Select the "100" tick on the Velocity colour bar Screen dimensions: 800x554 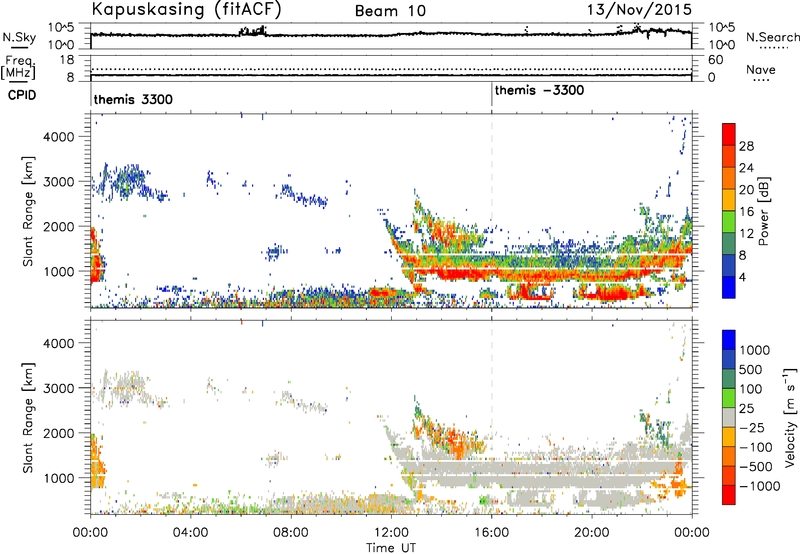pos(751,389)
